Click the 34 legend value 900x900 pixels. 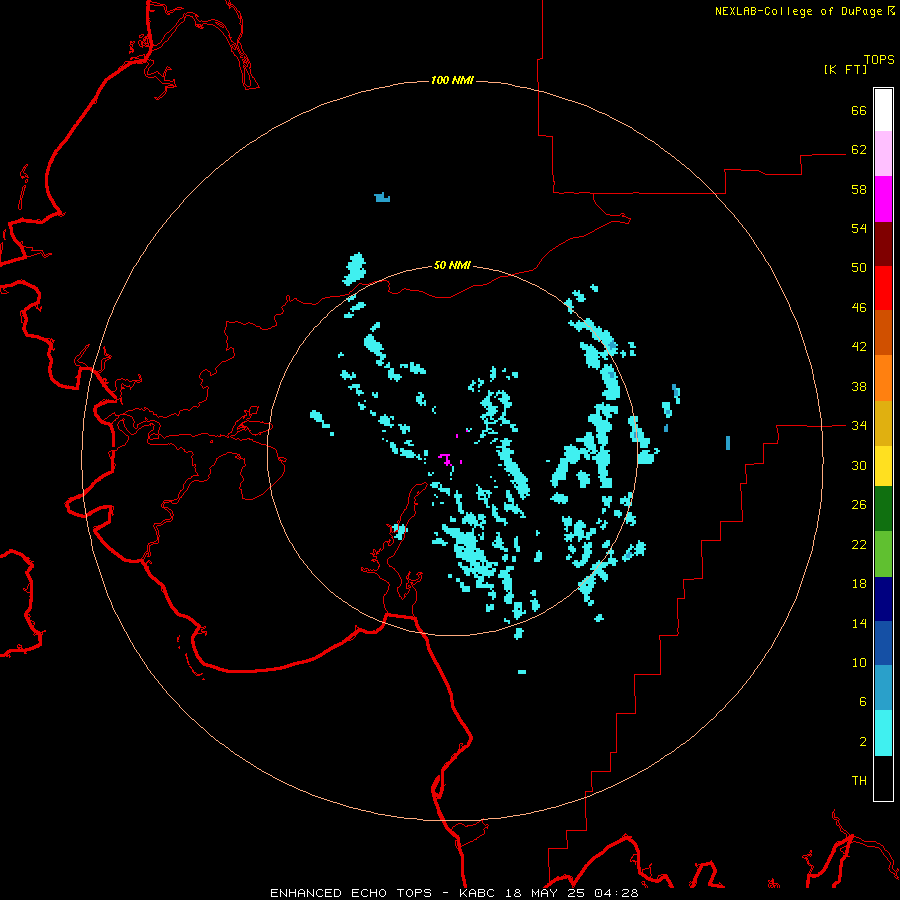click(x=859, y=426)
